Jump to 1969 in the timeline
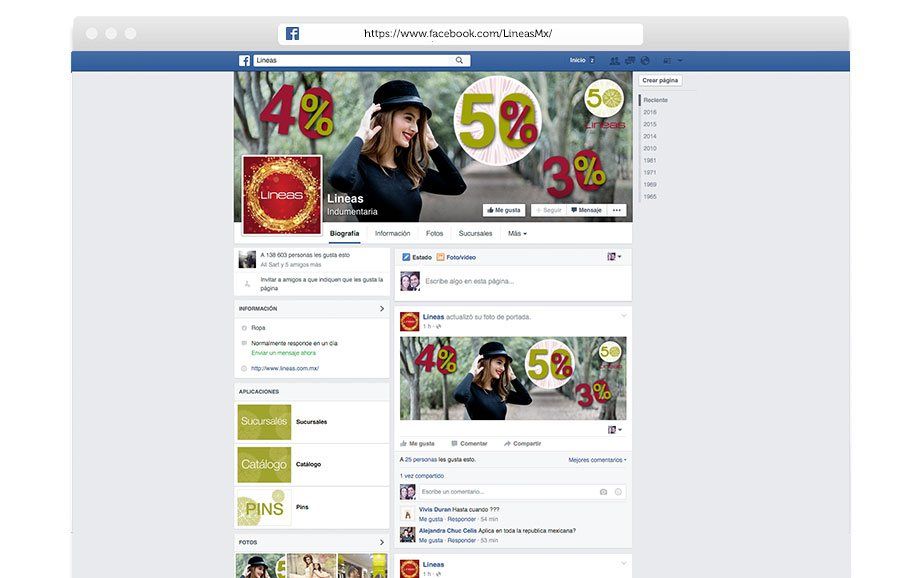The height and width of the screenshot is (578, 924). point(650,184)
